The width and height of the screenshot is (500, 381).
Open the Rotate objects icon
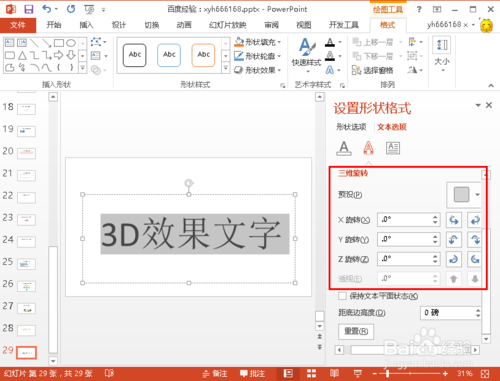click(413, 70)
